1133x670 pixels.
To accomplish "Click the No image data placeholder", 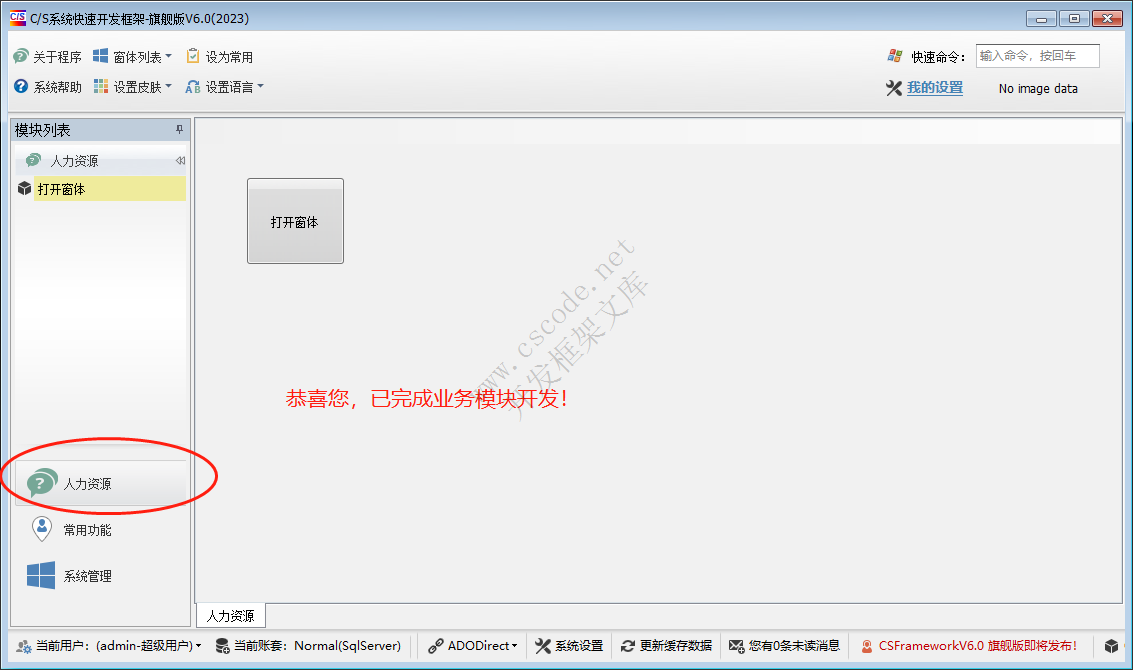I will pos(1038,88).
